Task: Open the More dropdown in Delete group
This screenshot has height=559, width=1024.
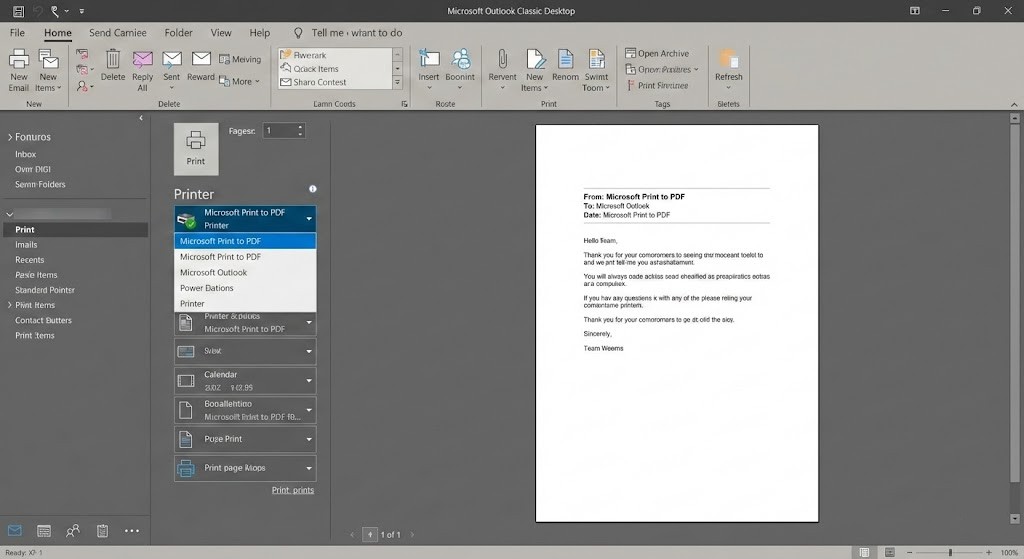Action: pos(240,82)
